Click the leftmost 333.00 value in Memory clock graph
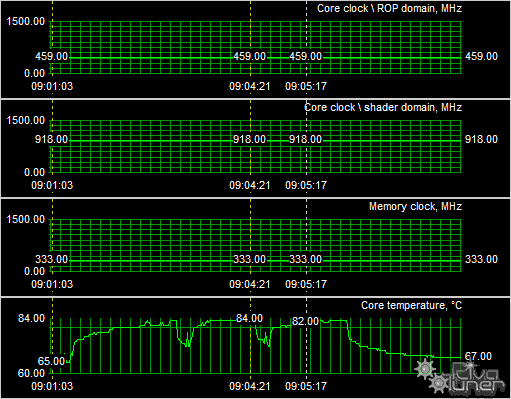 click(x=52, y=259)
